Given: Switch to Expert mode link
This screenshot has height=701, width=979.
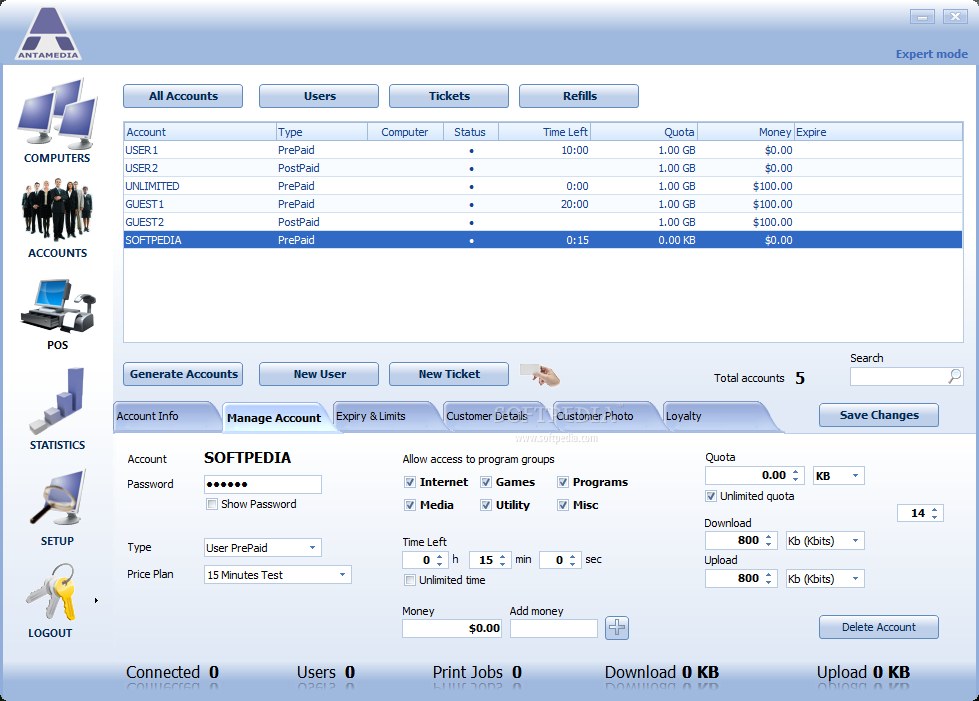Looking at the screenshot, I should click(932, 54).
